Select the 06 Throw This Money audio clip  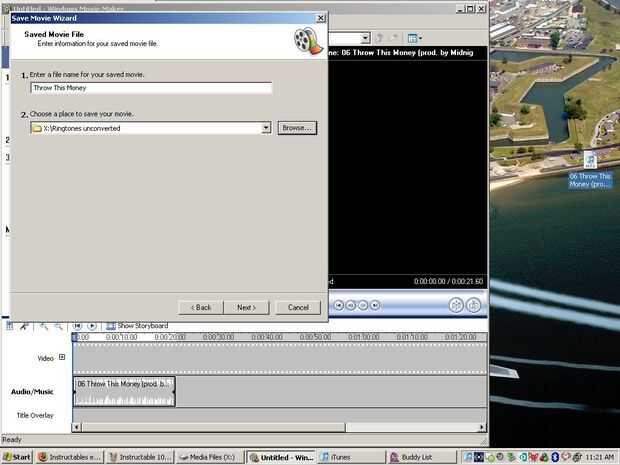[124, 391]
